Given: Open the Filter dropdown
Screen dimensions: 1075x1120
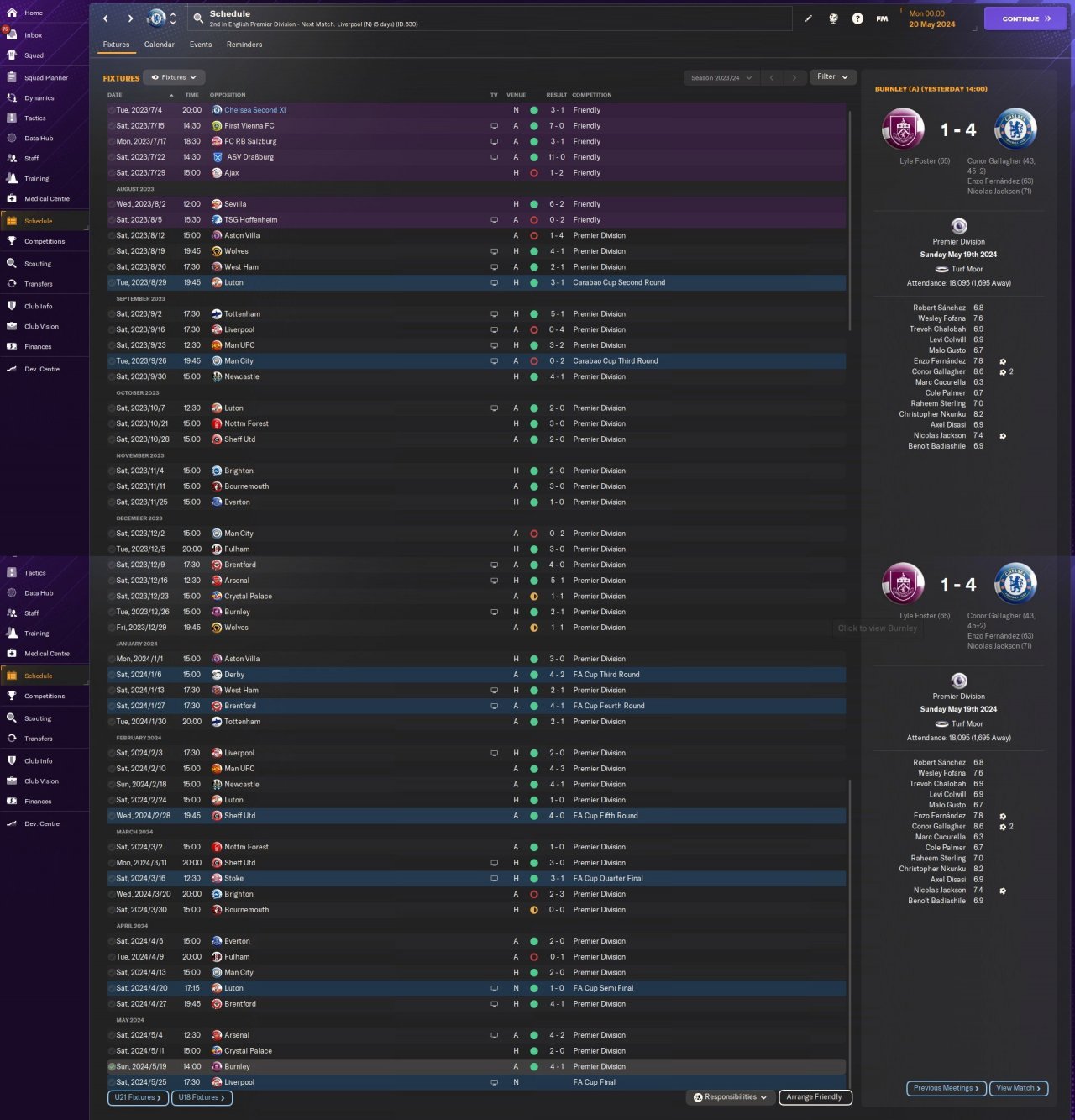Looking at the screenshot, I should (x=832, y=77).
